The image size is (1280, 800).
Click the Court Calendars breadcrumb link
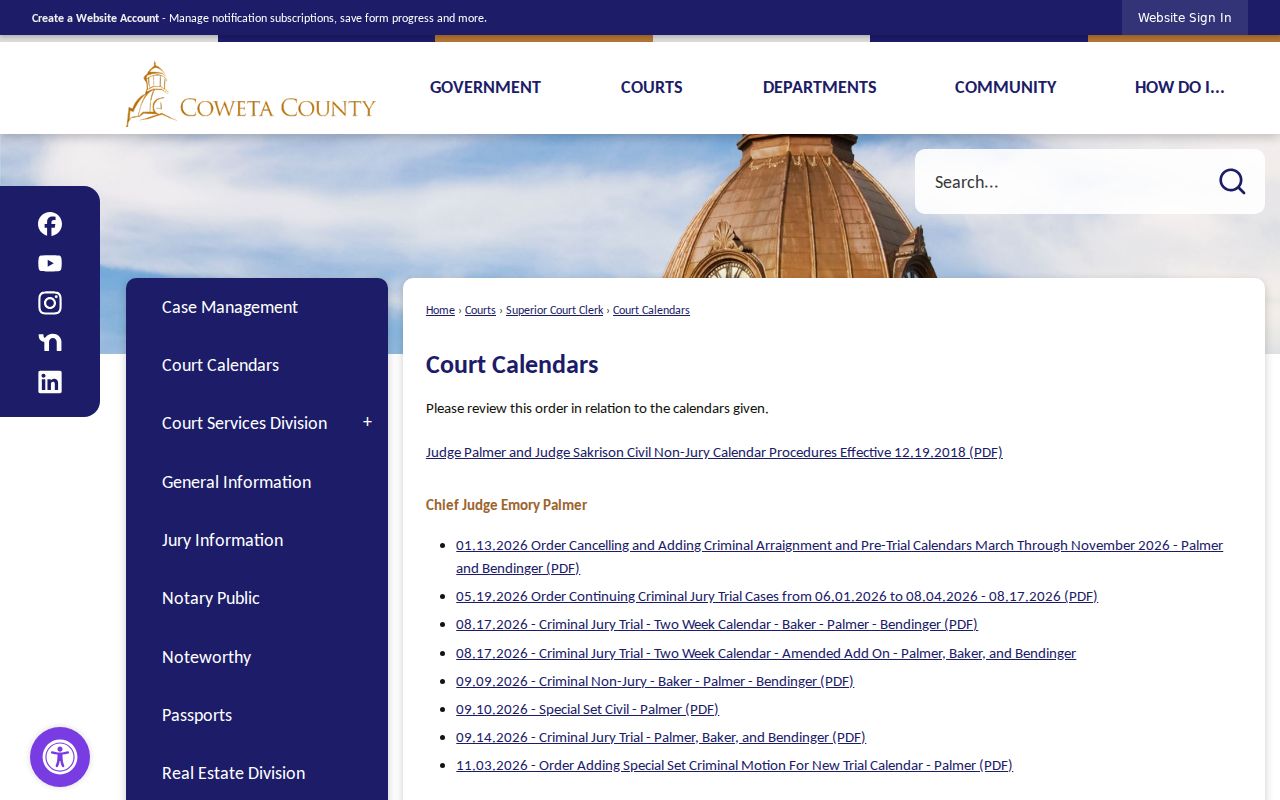[x=651, y=310]
